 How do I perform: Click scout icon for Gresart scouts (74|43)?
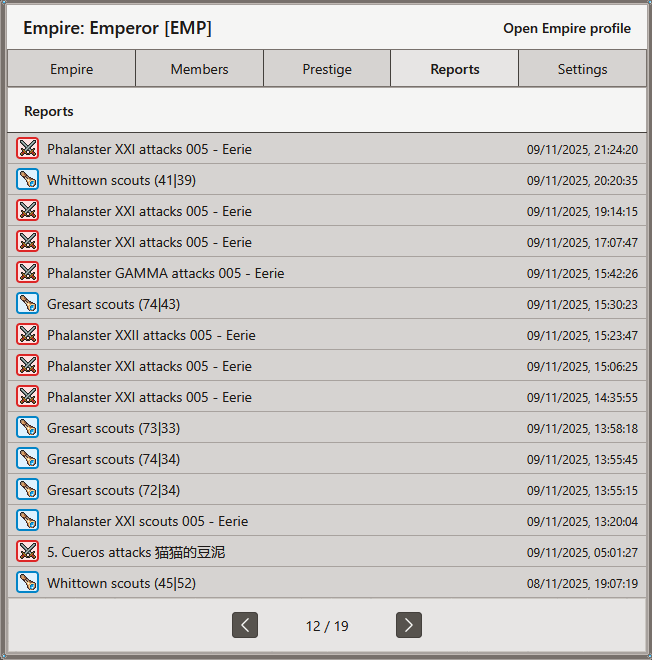(28, 303)
